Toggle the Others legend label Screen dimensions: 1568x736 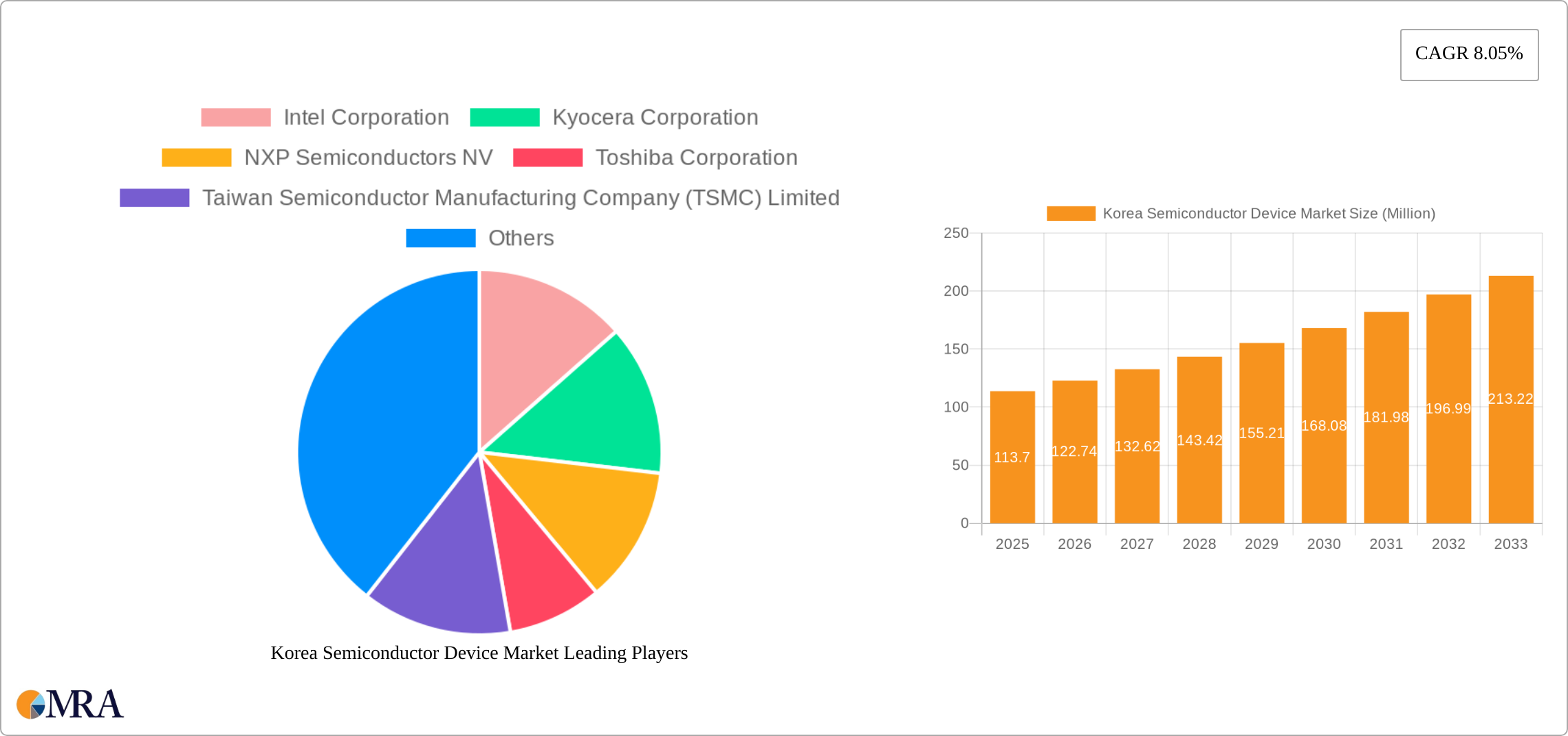coord(521,238)
